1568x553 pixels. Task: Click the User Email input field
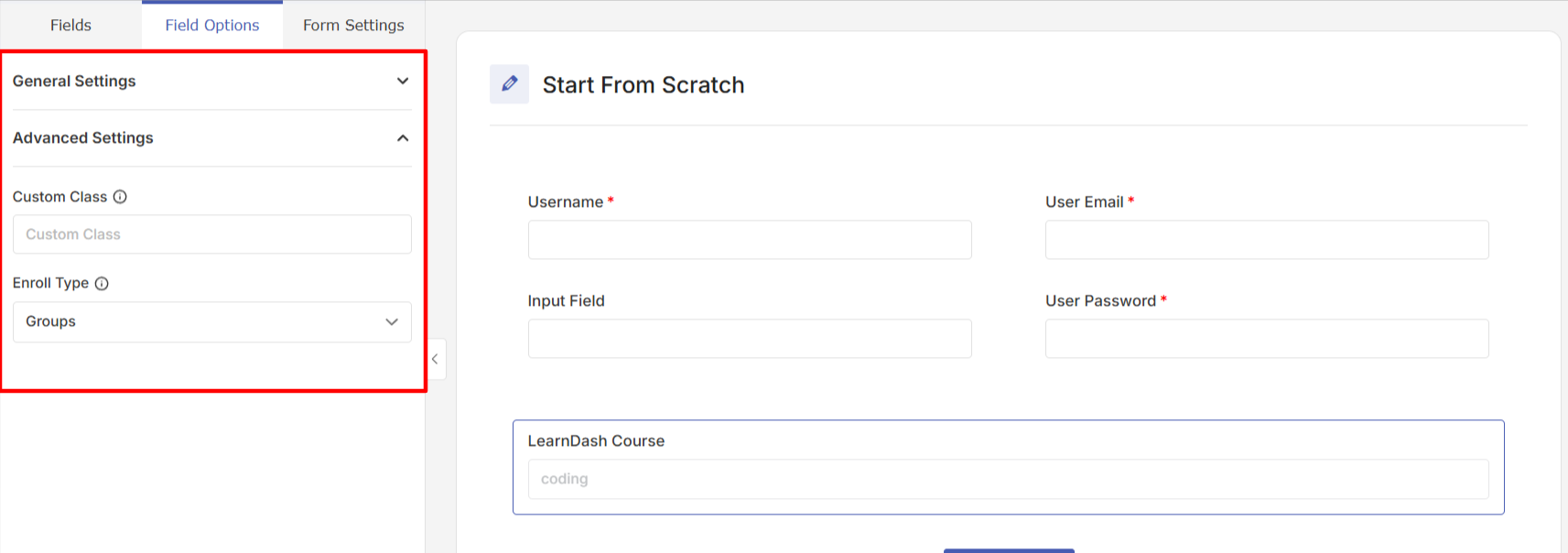1267,240
